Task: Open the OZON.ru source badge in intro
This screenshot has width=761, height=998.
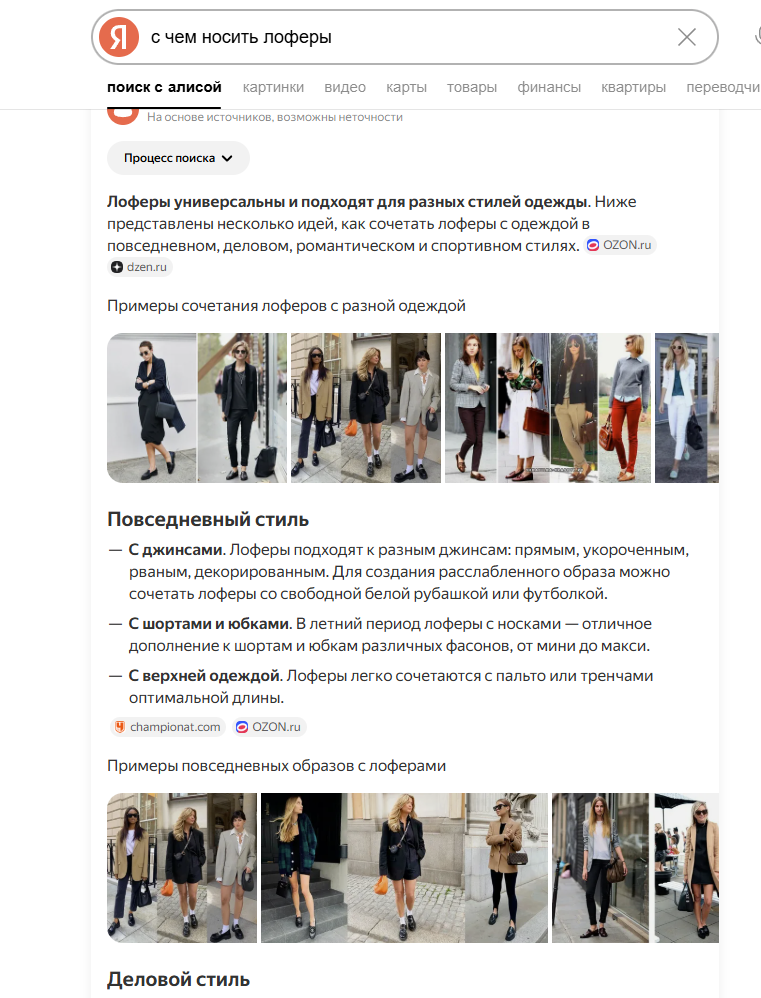Action: pyautogui.click(x=620, y=245)
